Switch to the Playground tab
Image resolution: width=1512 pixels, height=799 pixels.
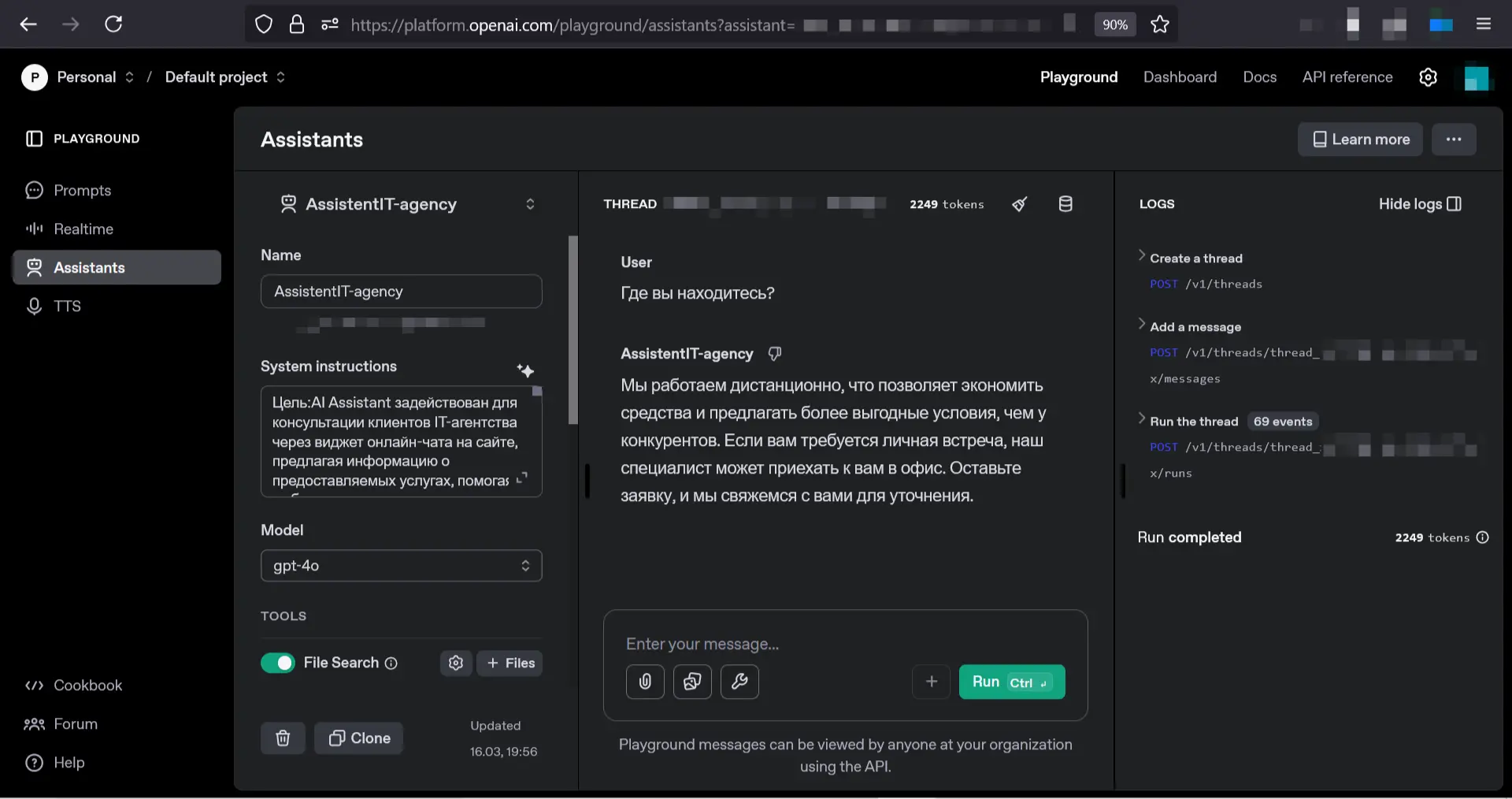tap(1079, 77)
